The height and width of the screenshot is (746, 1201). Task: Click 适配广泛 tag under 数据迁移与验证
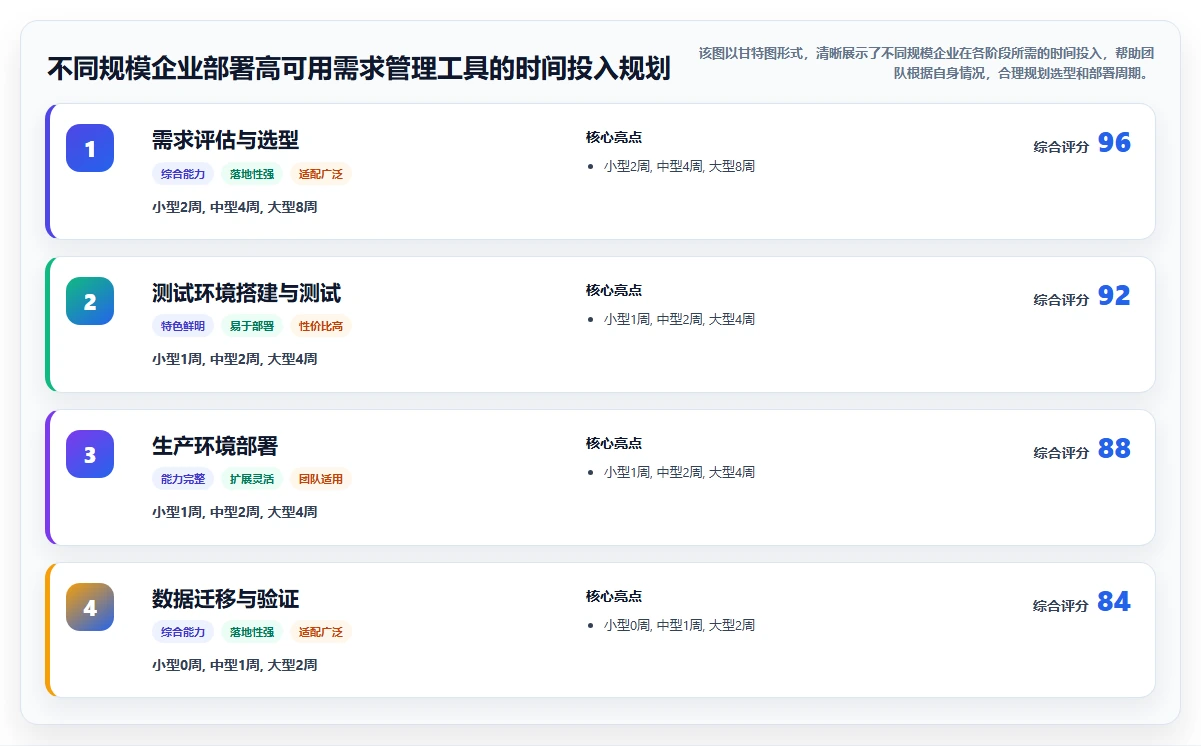click(x=321, y=632)
